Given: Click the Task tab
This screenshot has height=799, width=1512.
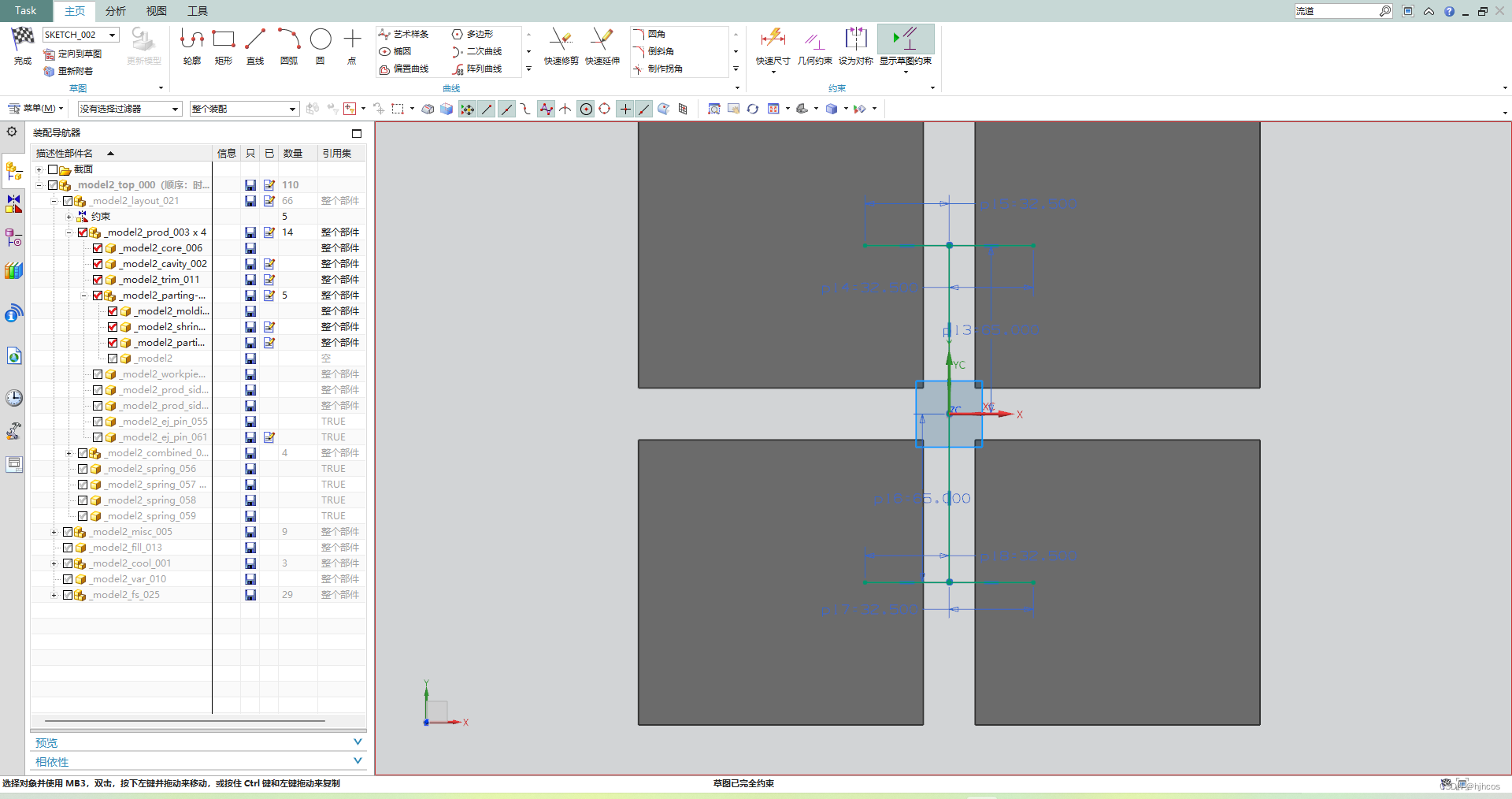Looking at the screenshot, I should point(25,11).
